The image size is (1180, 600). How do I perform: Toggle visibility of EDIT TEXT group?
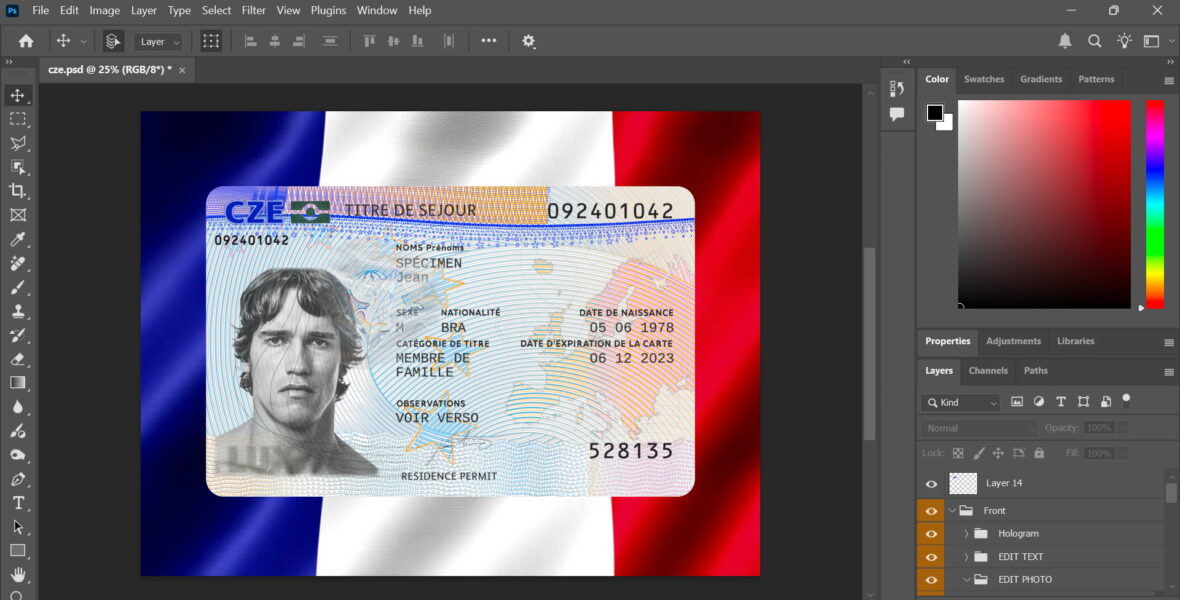click(931, 556)
